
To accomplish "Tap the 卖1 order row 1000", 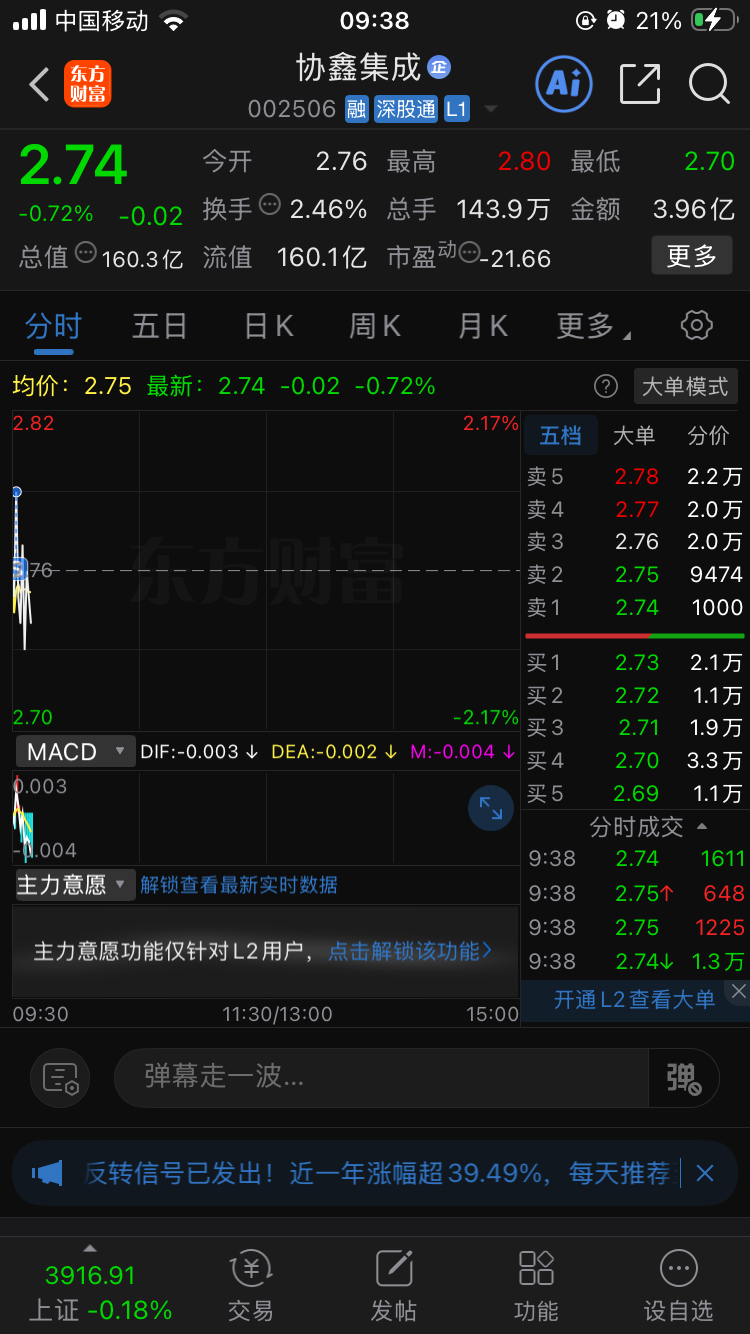I will coord(635,608).
